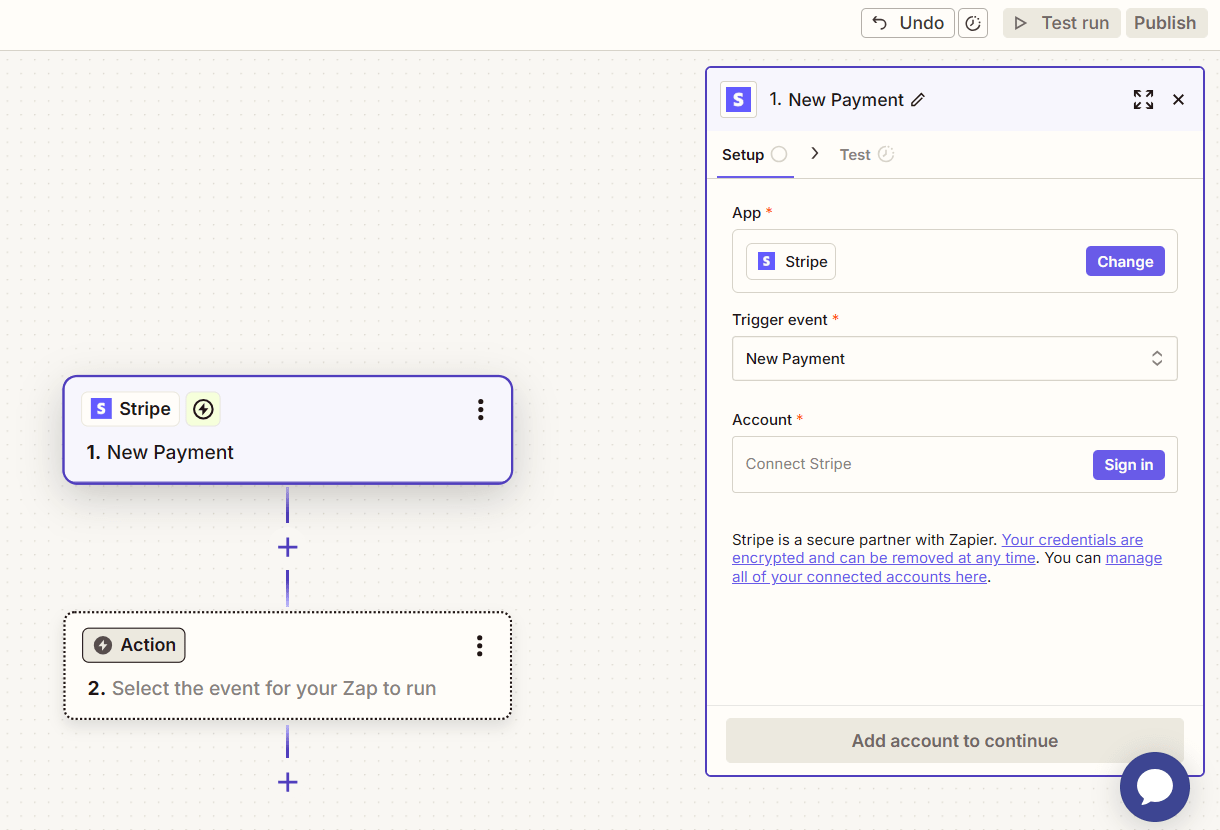This screenshot has height=830, width=1220.
Task: Add a step between Stripe and Action
Action: coord(287,547)
